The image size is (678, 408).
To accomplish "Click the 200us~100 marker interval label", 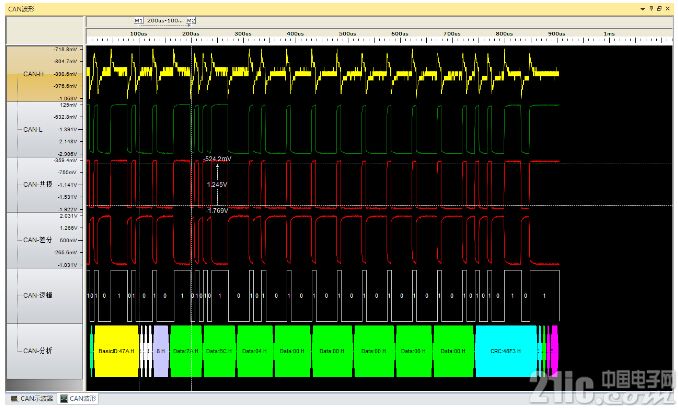I will pos(164,21).
